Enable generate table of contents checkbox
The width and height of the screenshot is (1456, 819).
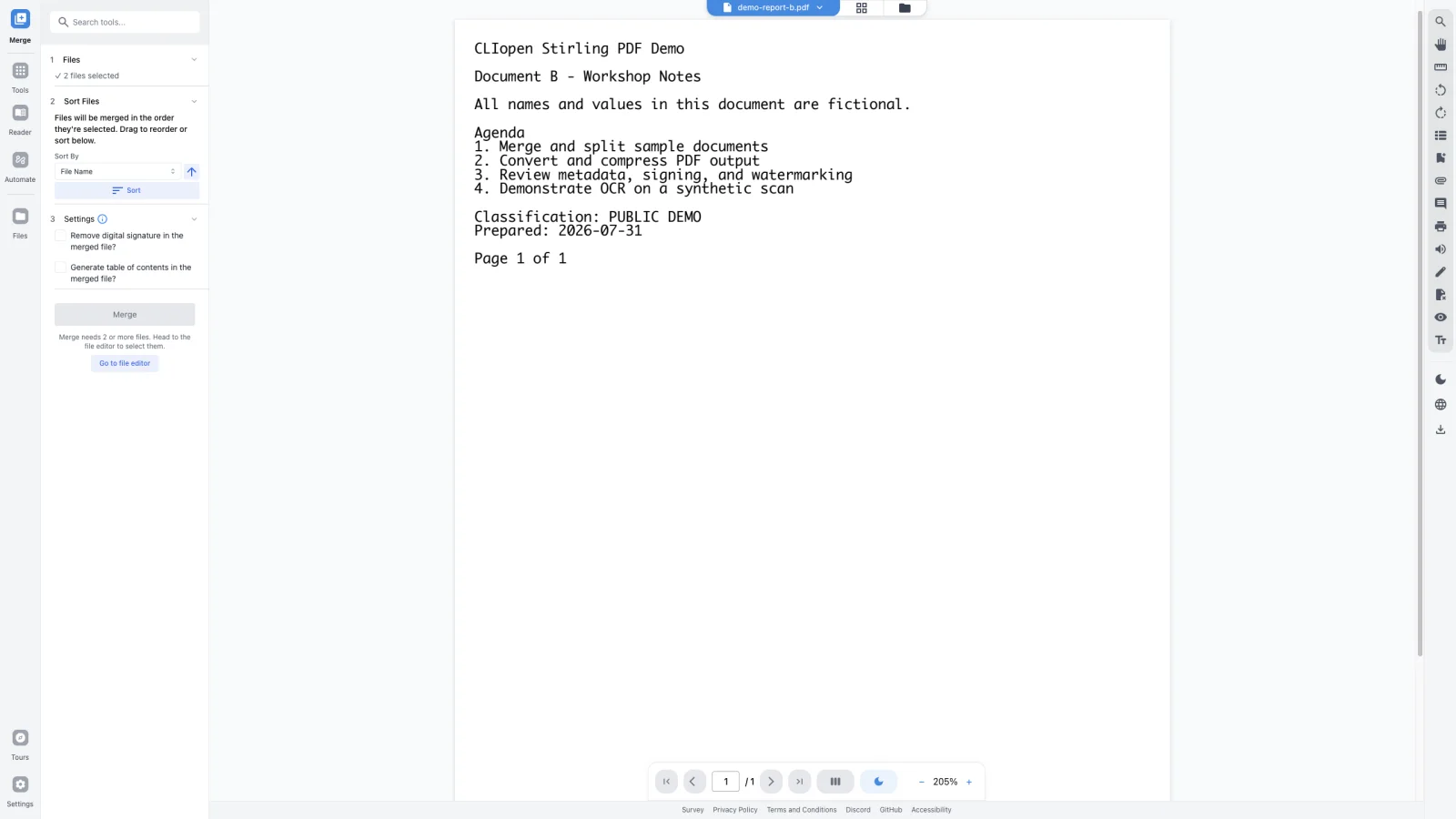[61, 268]
